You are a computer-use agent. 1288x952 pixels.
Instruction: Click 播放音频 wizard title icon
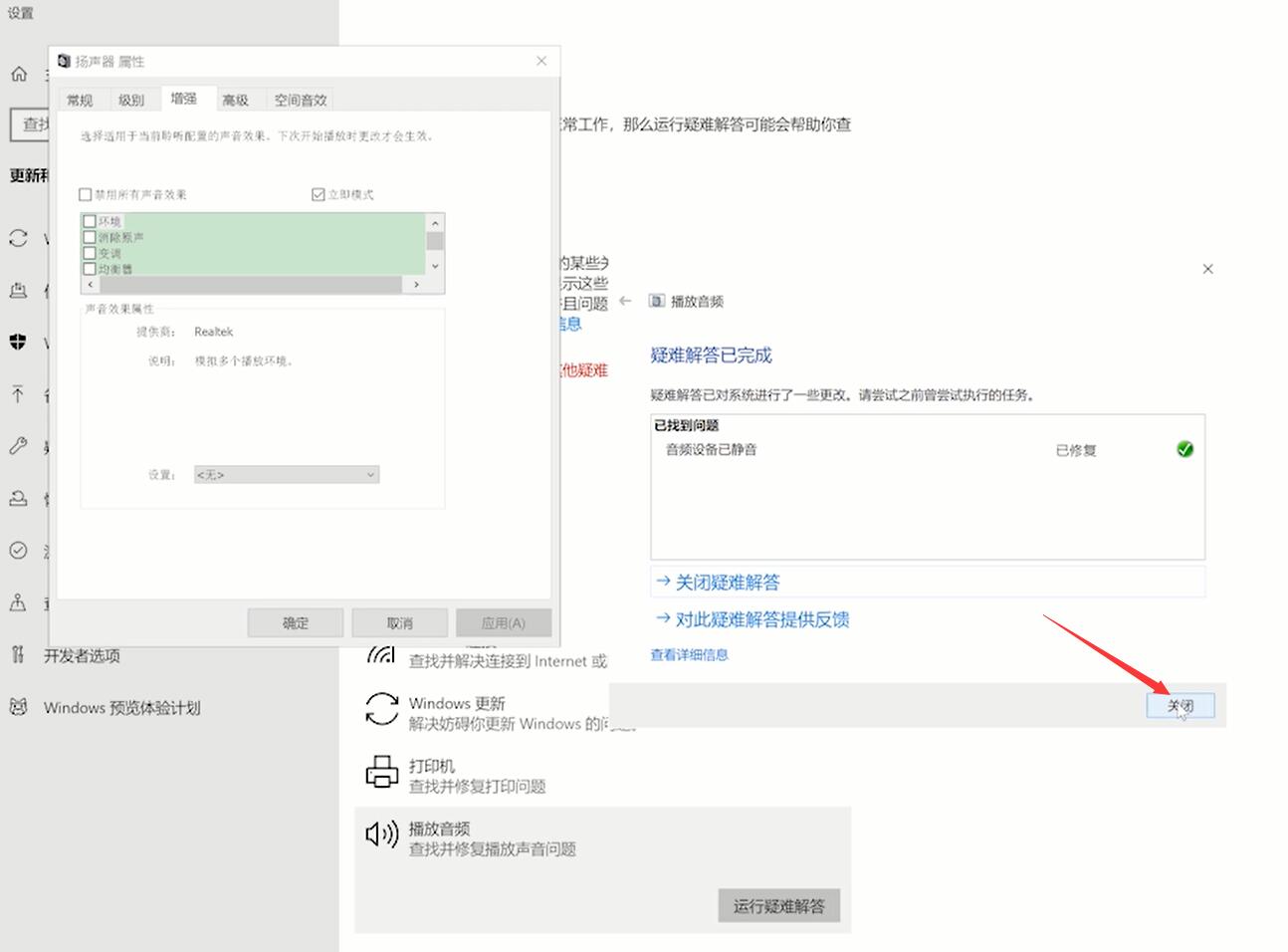coord(657,301)
